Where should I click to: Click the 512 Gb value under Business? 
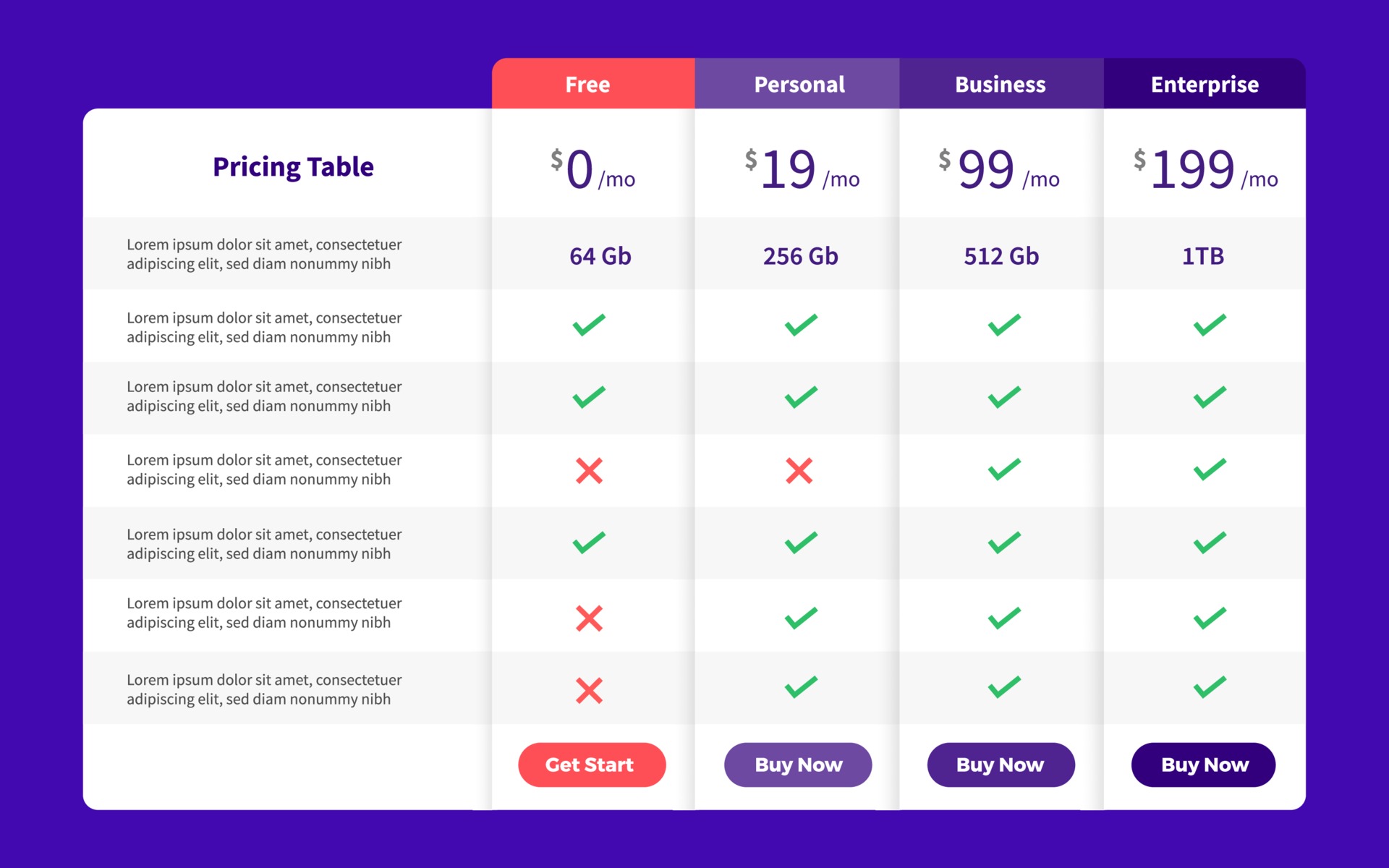pyautogui.click(x=1001, y=256)
